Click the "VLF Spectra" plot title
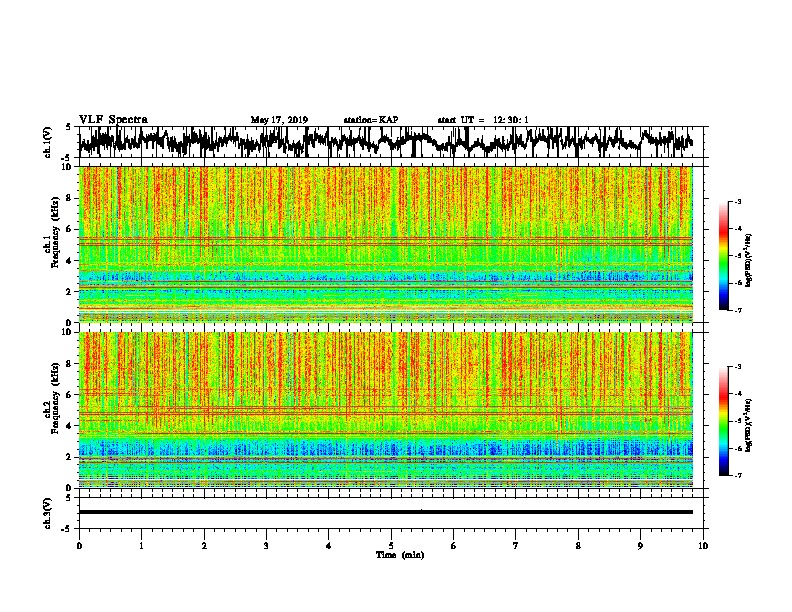The width and height of the screenshot is (792, 612). click(x=113, y=119)
